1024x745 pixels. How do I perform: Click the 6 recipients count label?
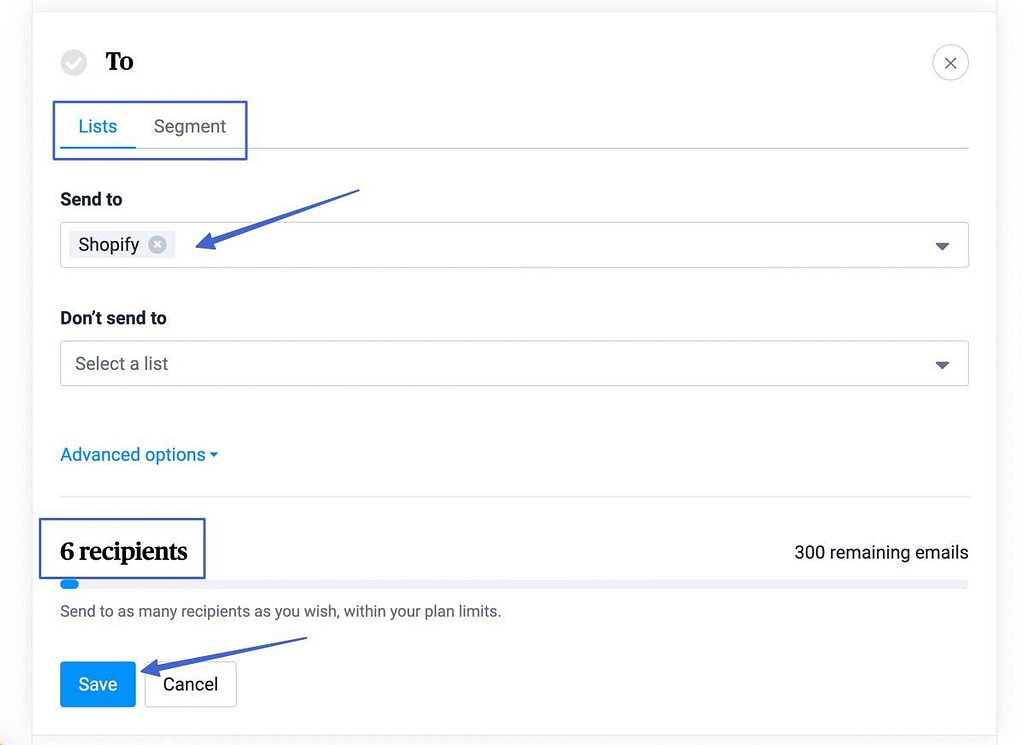tap(123, 550)
